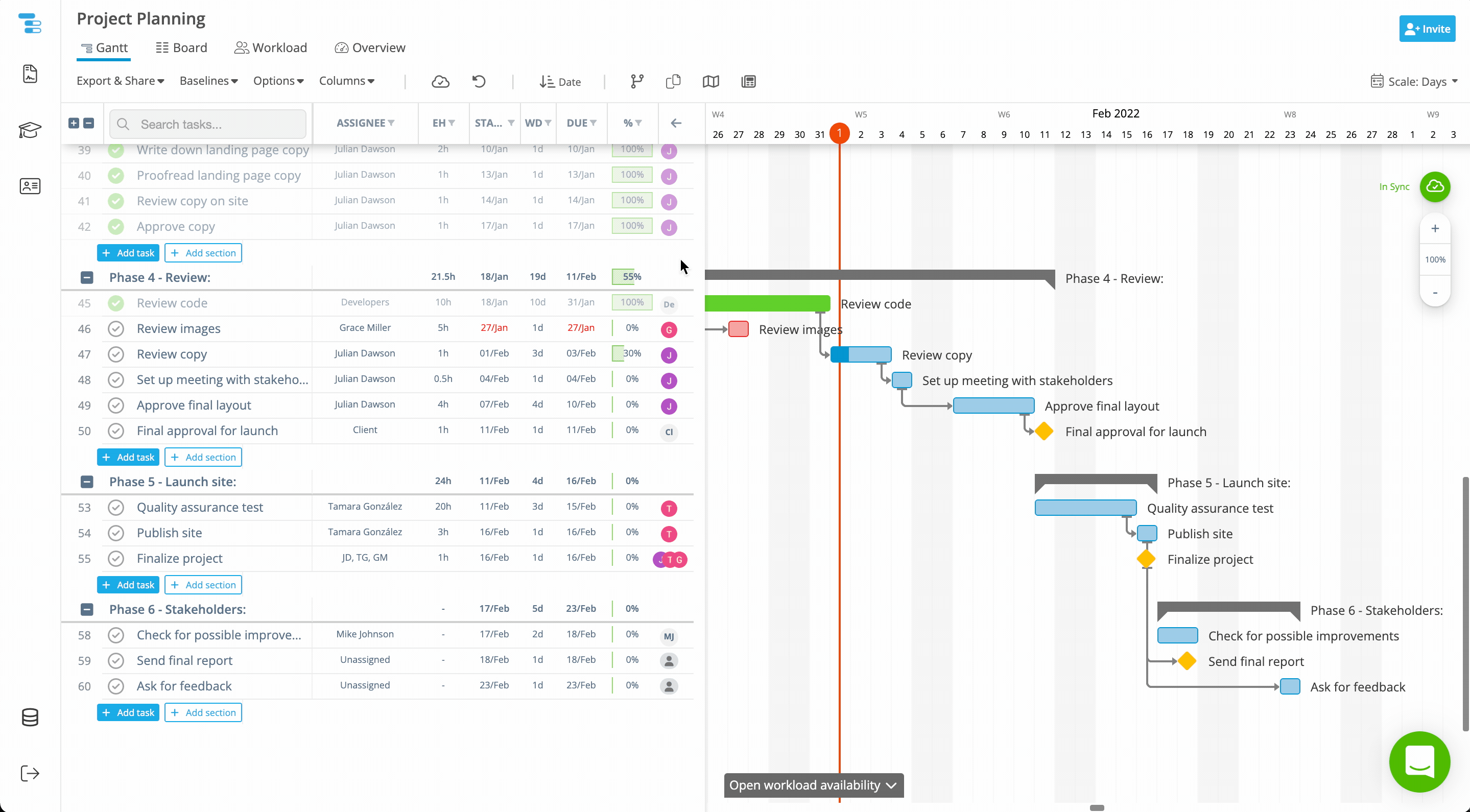Select the undo icon in the toolbar
The image size is (1470, 812).
point(479,82)
